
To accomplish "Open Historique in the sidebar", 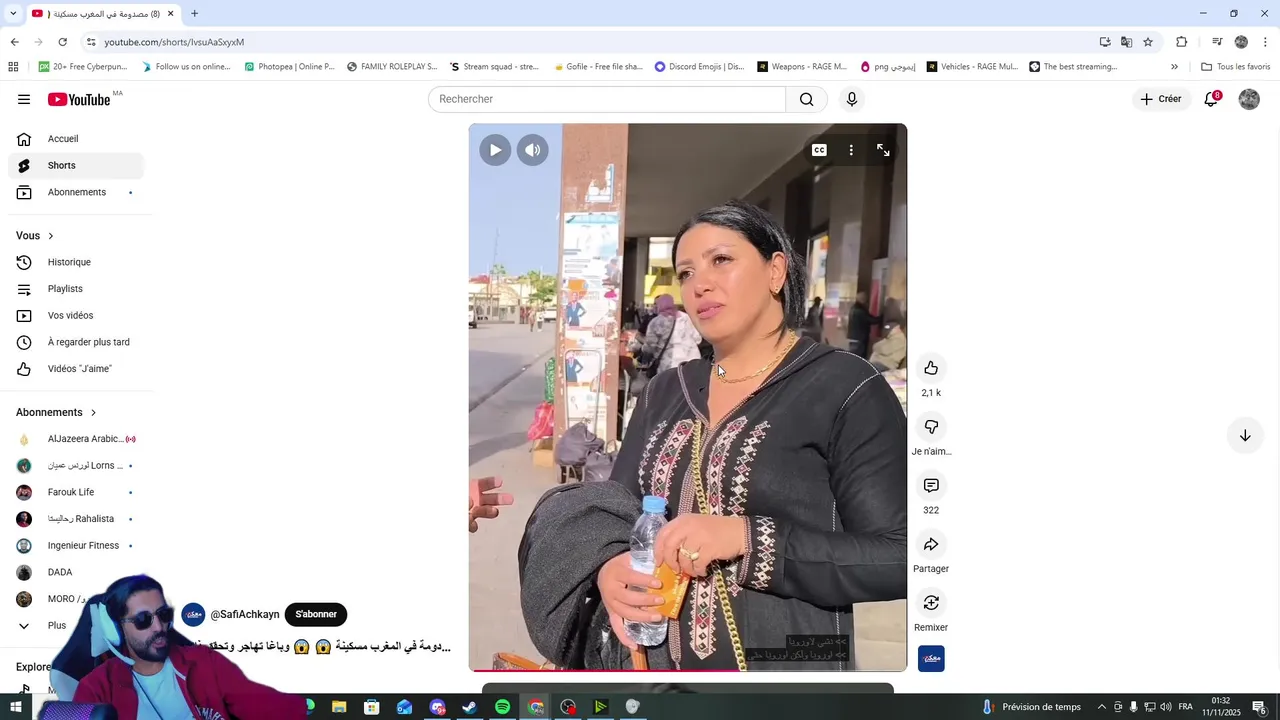I will (76, 262).
